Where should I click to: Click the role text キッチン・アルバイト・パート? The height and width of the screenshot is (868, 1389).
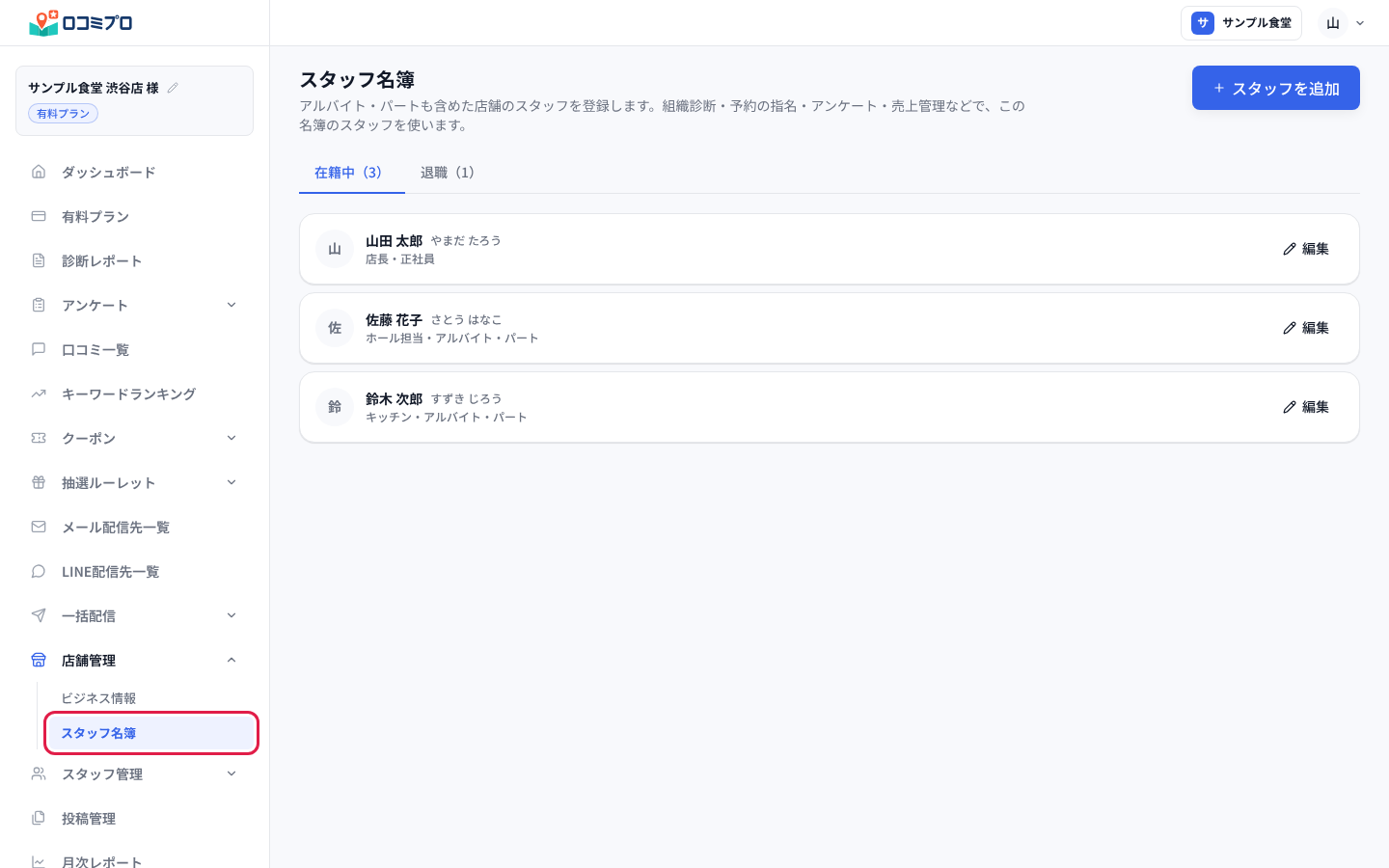pos(447,418)
